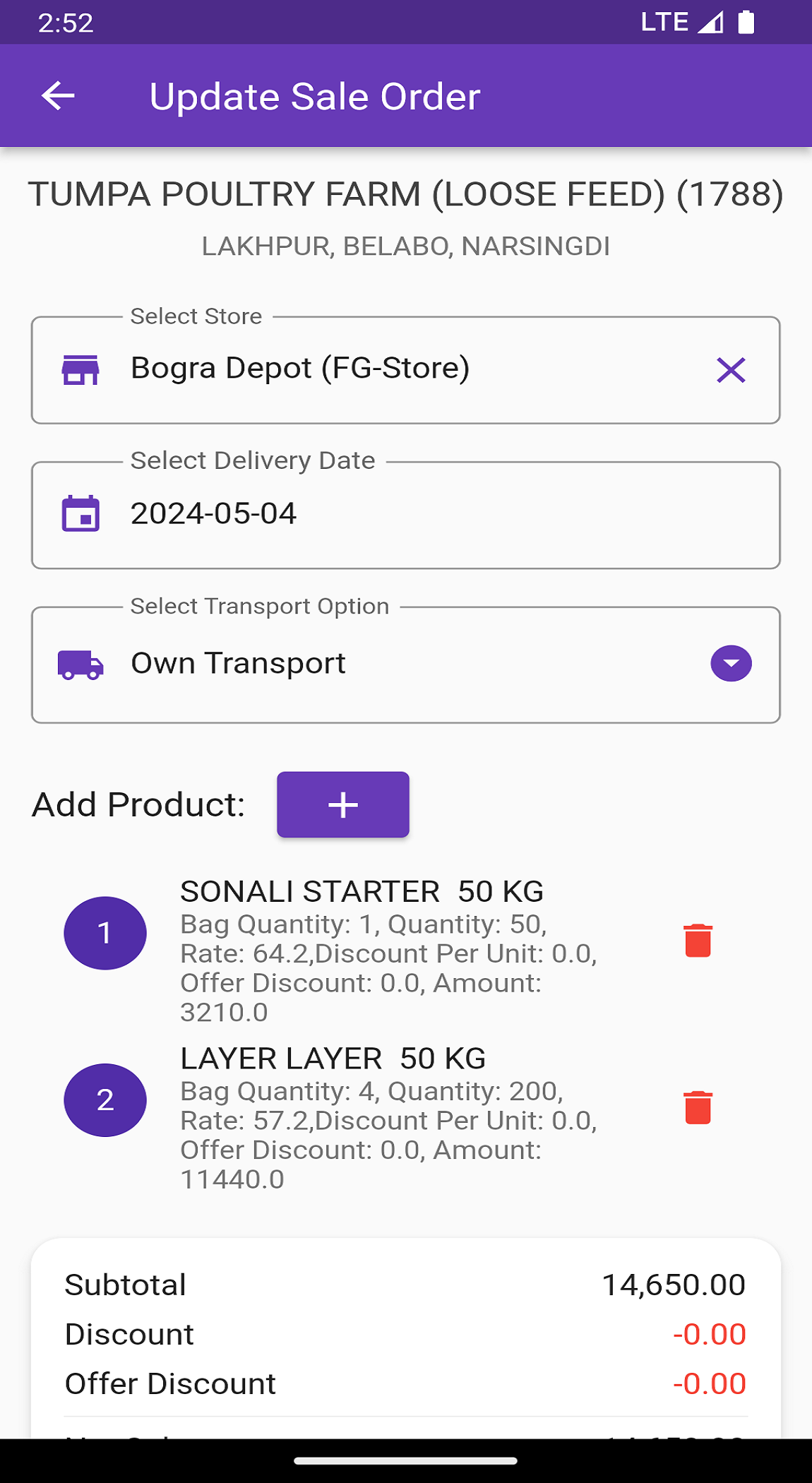The height and width of the screenshot is (1483, 812).
Task: Tap the back arrow in header
Action: [x=58, y=96]
